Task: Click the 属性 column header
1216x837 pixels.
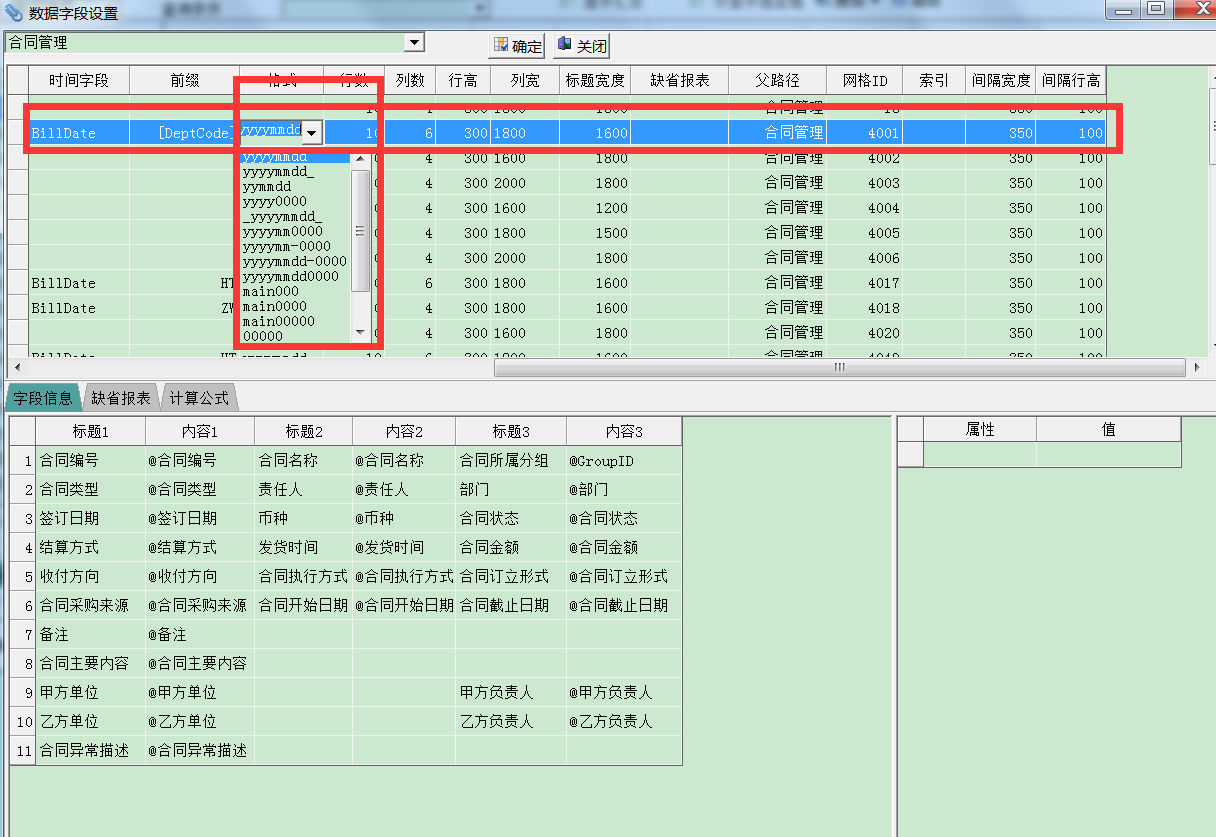Action: (979, 429)
